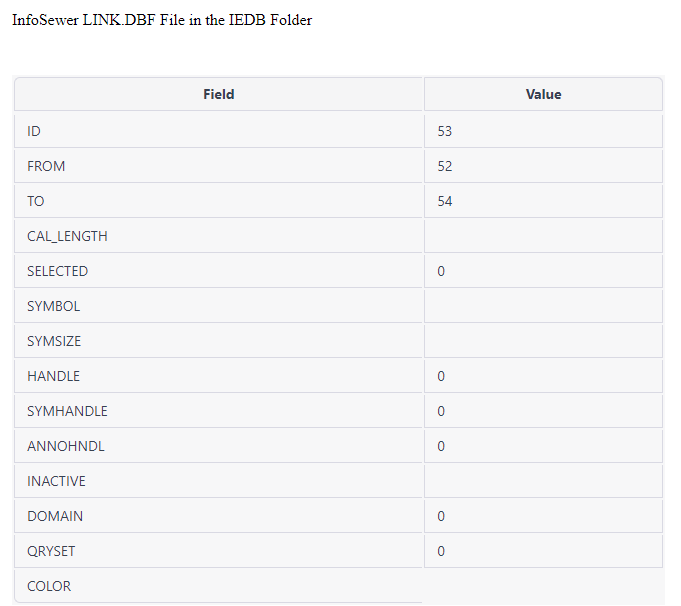Click the INACTIVE field cell
Screen dimensions: 681x606
point(56,481)
